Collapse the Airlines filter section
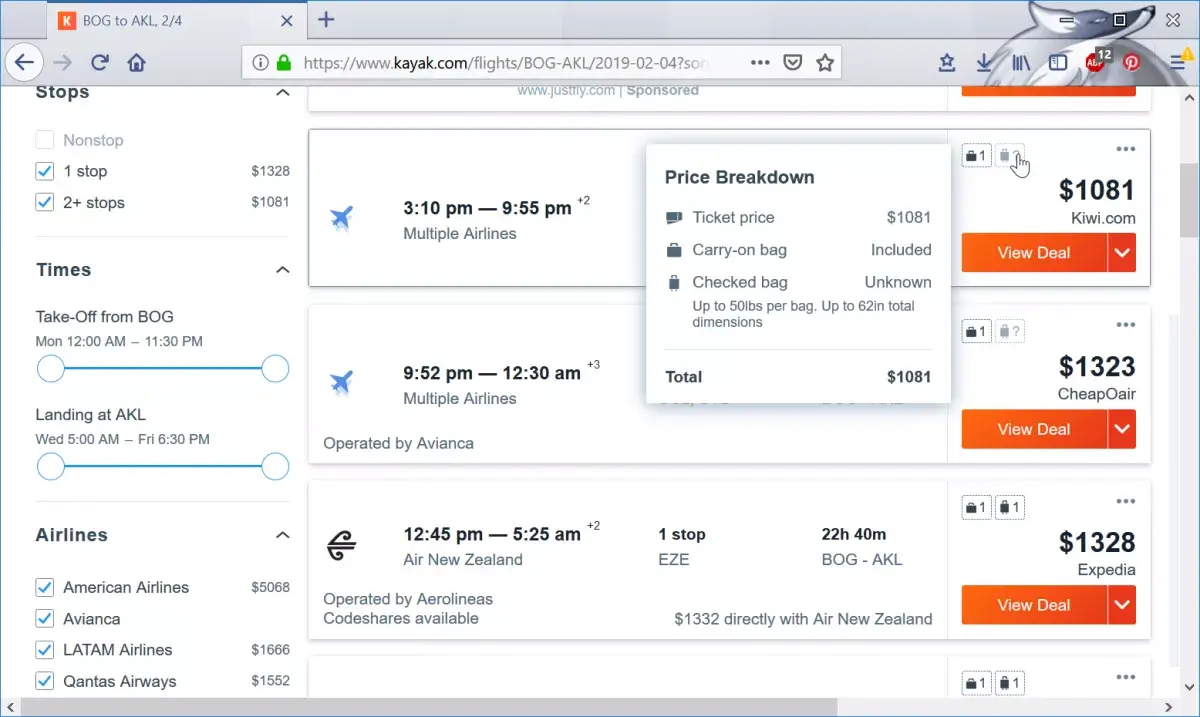The width and height of the screenshot is (1200, 717). click(x=282, y=535)
